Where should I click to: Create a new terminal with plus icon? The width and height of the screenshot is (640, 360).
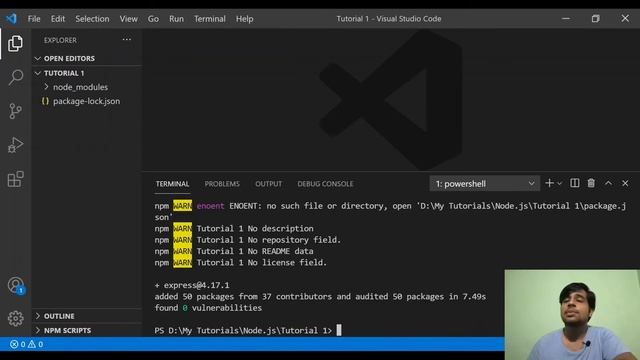tap(549, 183)
